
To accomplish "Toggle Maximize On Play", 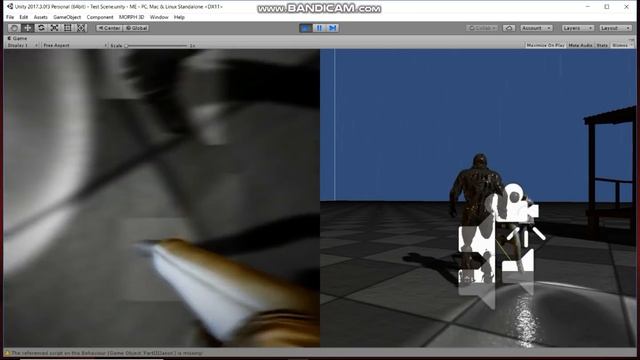I will [x=545, y=45].
